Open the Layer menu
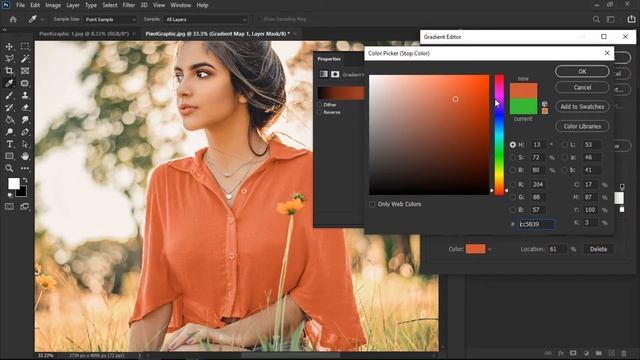Screen dimensions: 640x360 pyautogui.click(x=73, y=5)
